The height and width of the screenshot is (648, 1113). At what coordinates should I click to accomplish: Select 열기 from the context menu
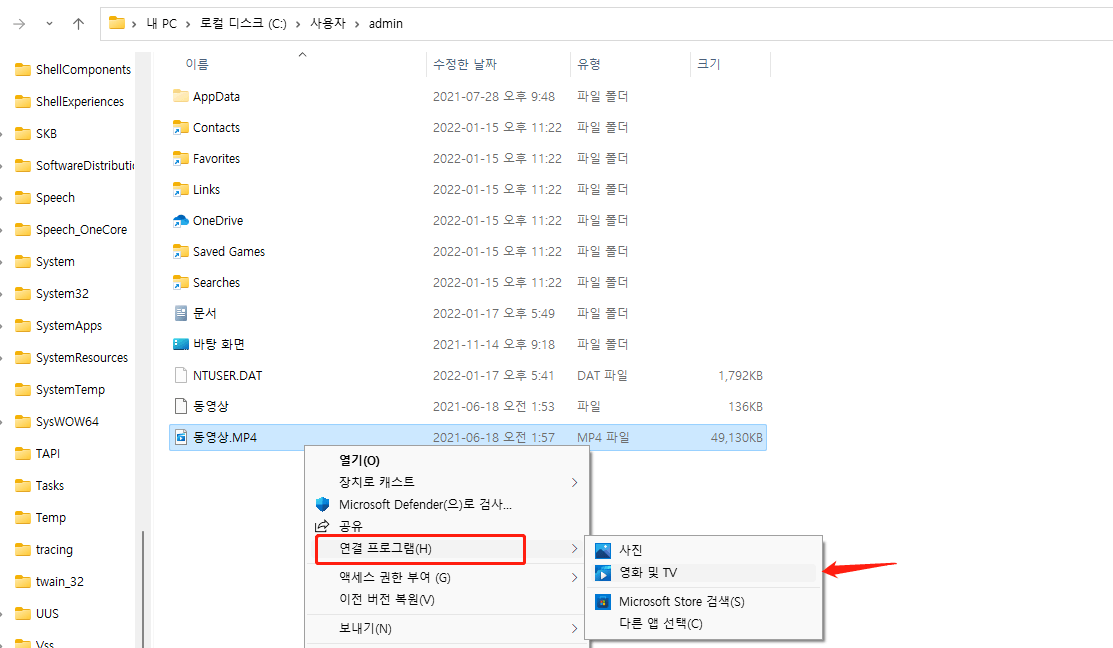(x=360, y=460)
